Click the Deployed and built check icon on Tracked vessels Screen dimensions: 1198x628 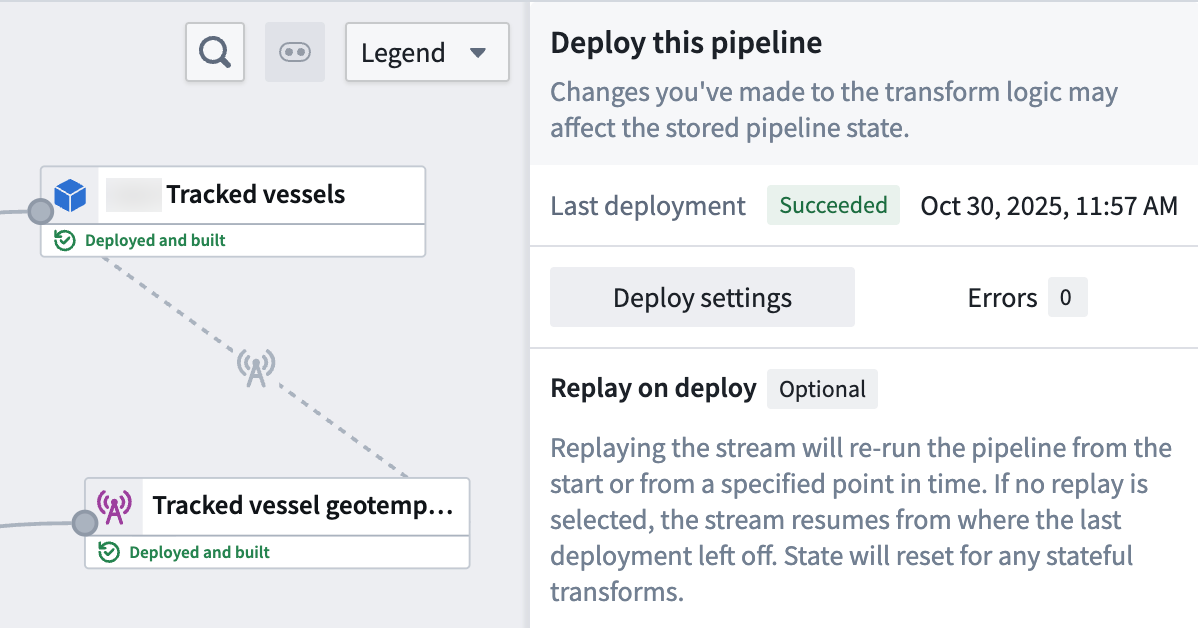coord(68,240)
